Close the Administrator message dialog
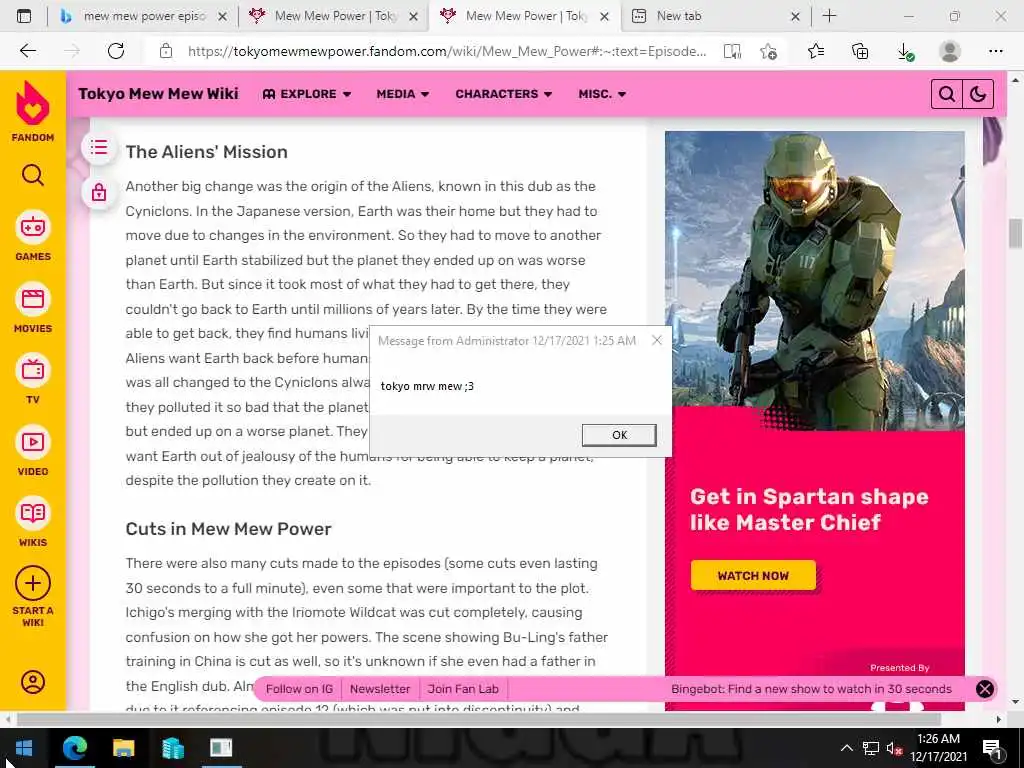Screen dimensions: 1024x768 pos(657,340)
